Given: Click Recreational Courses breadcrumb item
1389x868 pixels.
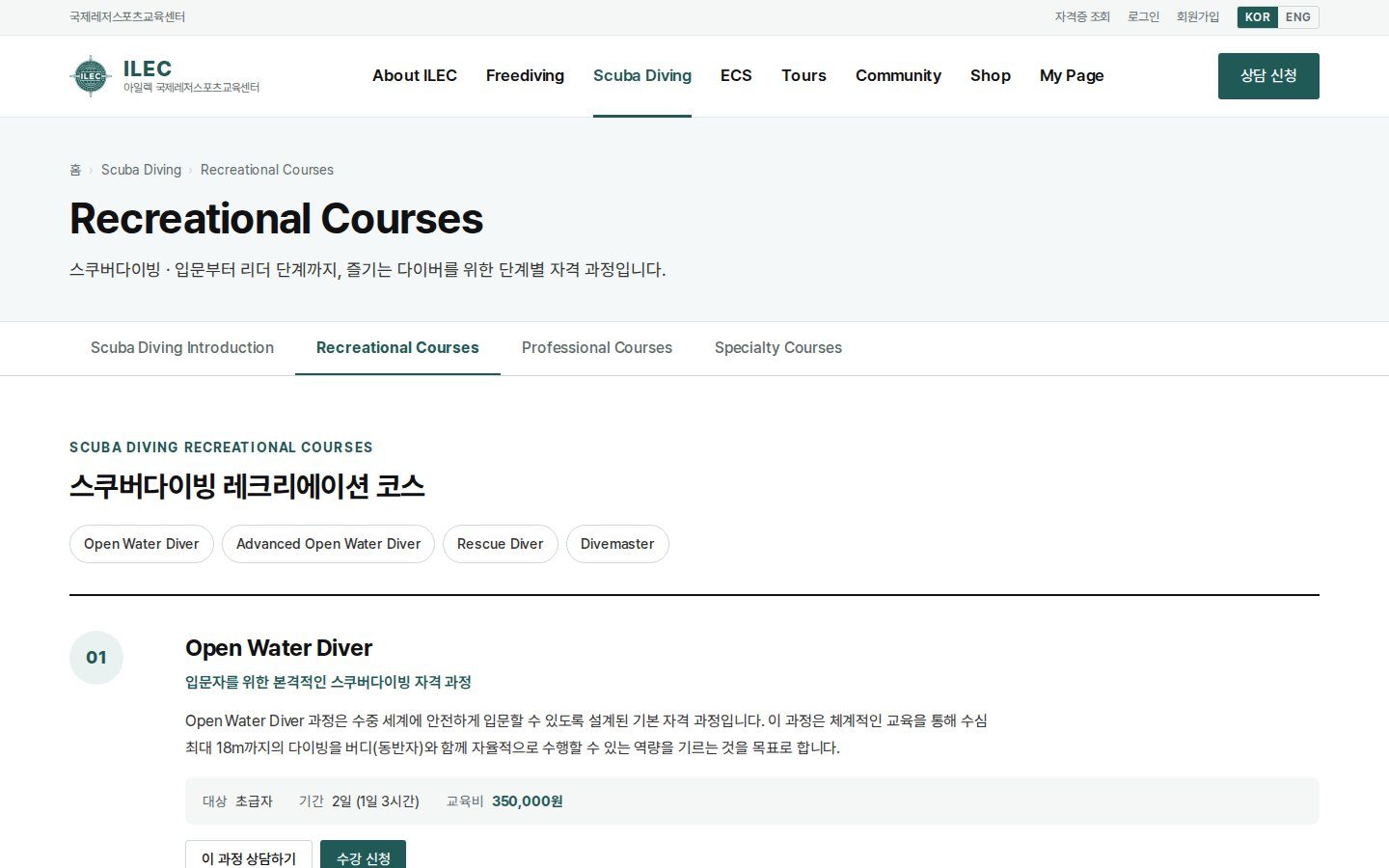Looking at the screenshot, I should point(267,170).
